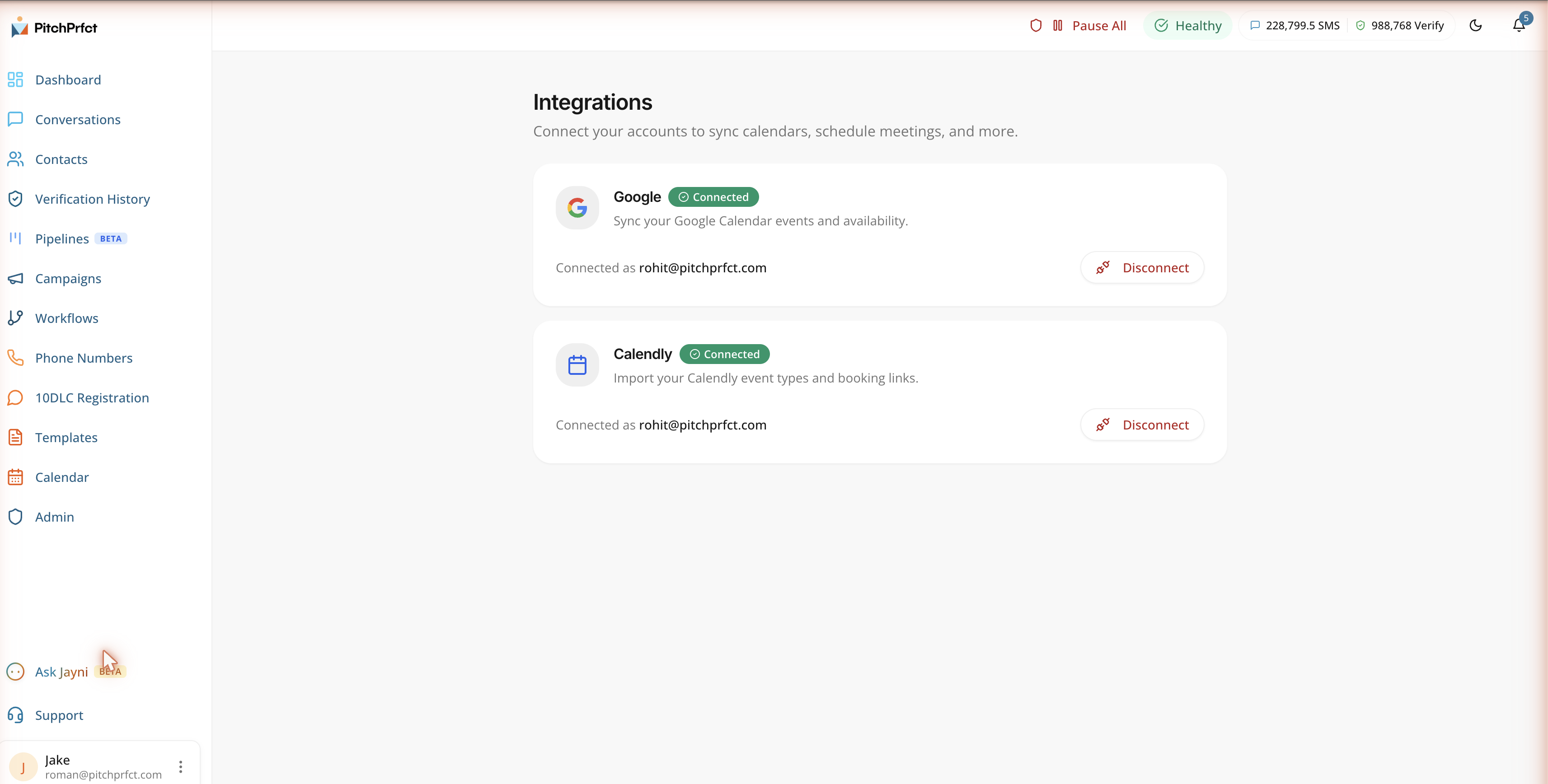Open the Admin page
This screenshot has height=784, width=1548.
pyautogui.click(x=55, y=517)
